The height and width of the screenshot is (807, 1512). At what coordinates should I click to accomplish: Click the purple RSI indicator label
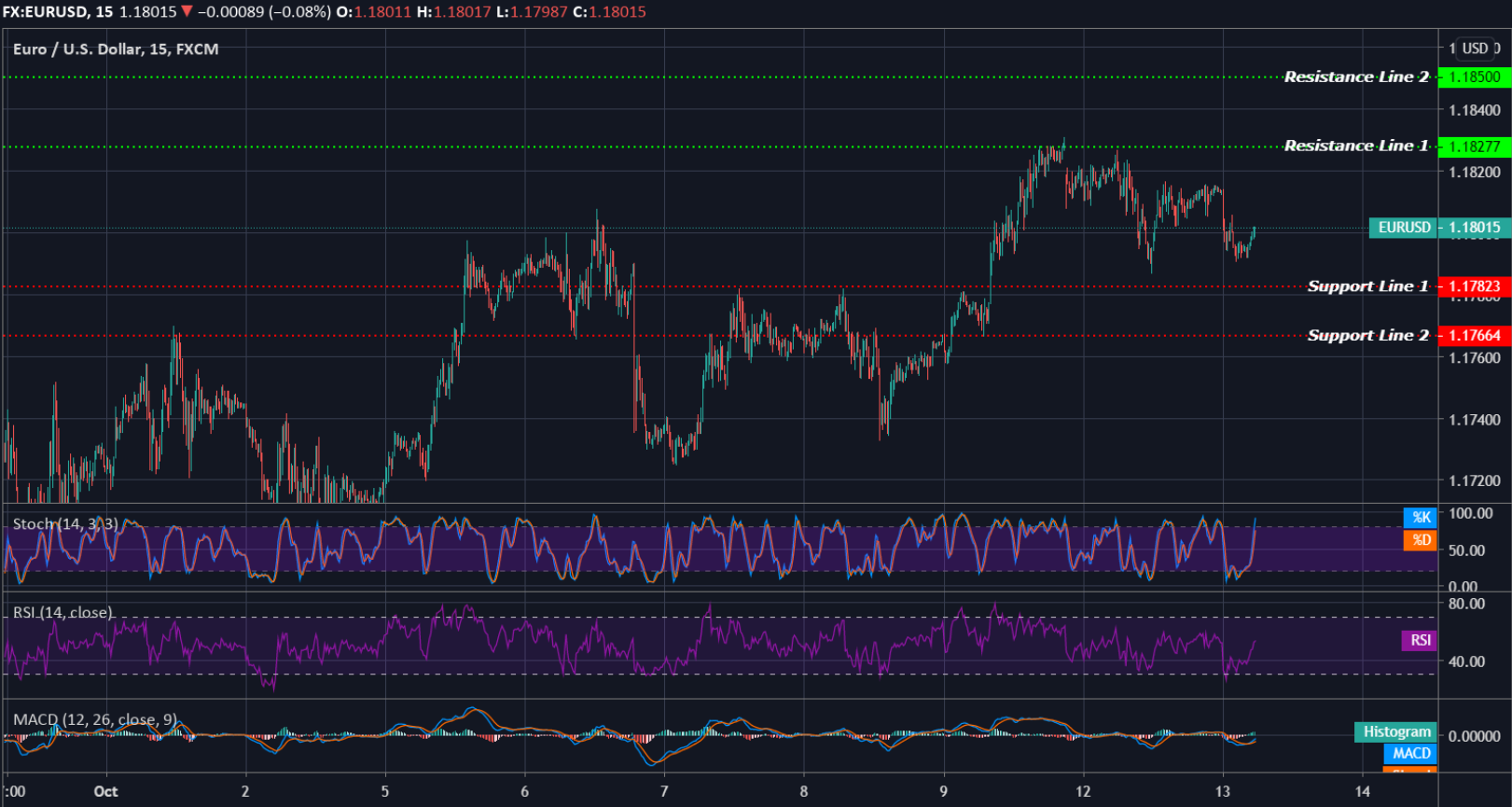point(1420,640)
